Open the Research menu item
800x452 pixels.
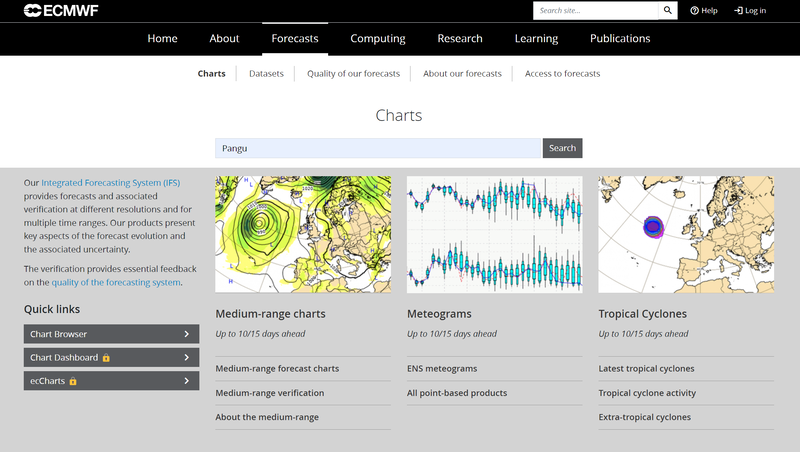click(x=460, y=39)
